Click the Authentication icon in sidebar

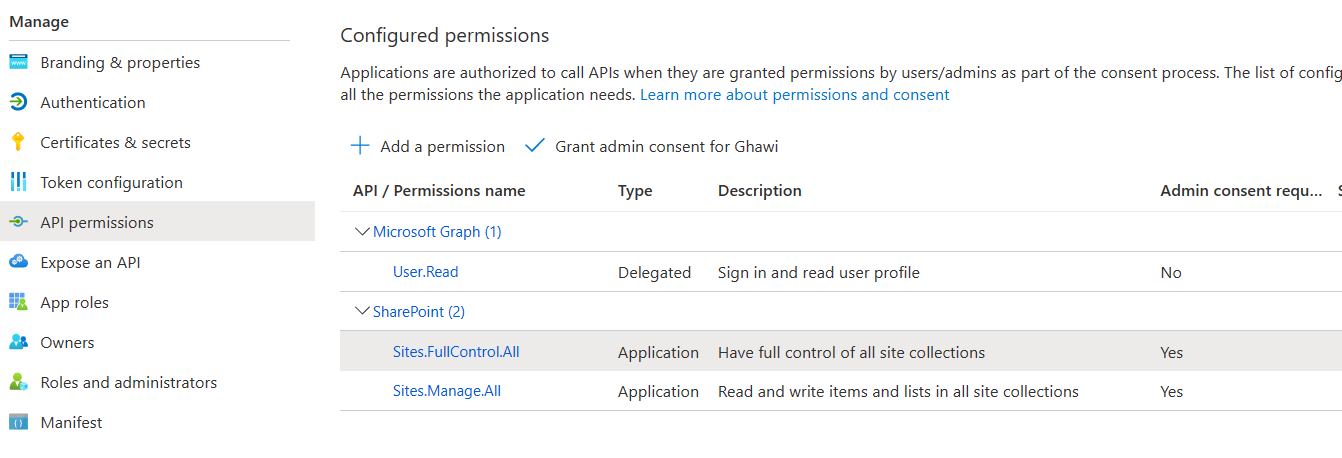click(18, 102)
